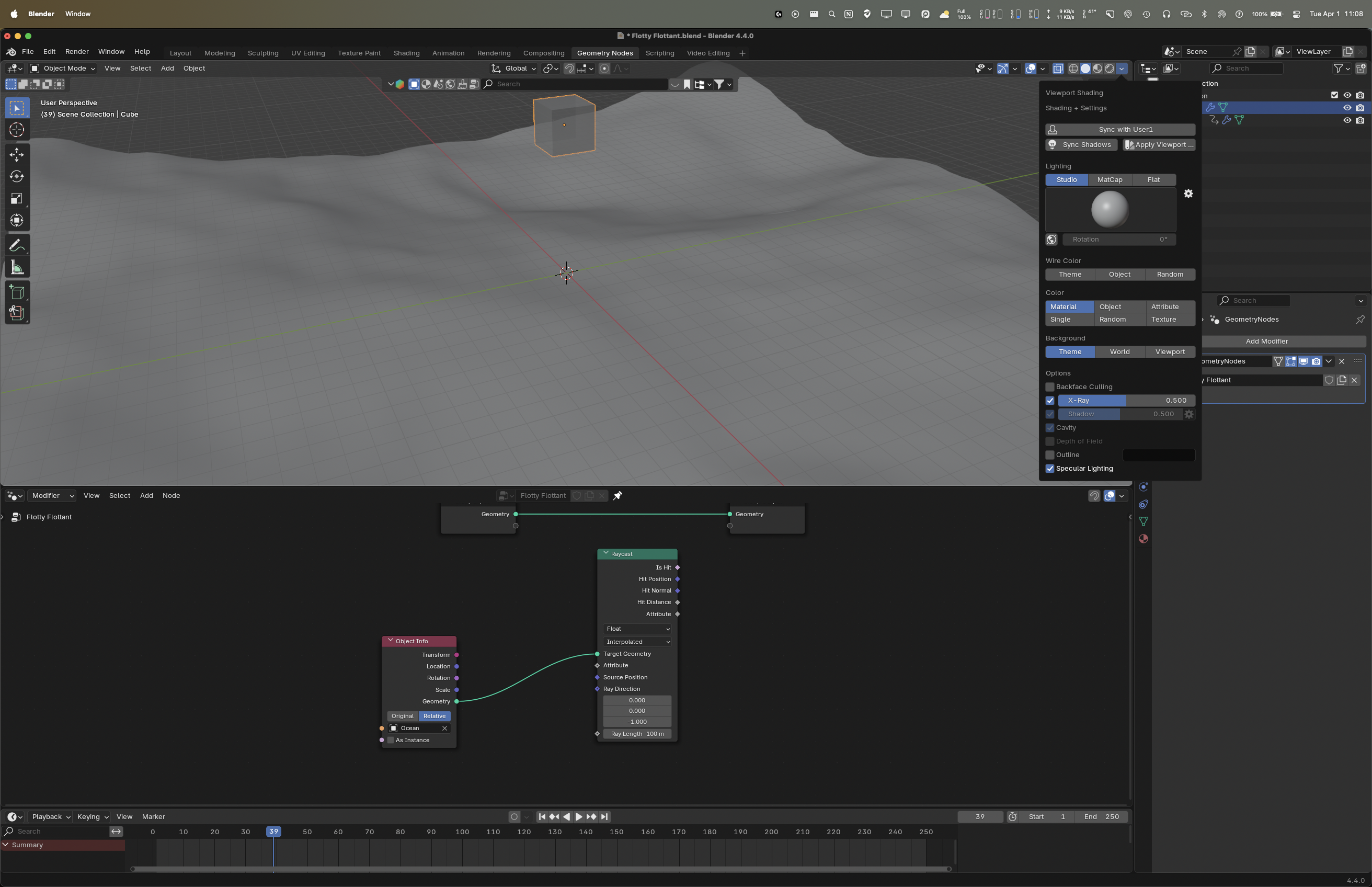This screenshot has height=887, width=1372.
Task: Open Keying dropdown in timeline
Action: [x=92, y=817]
